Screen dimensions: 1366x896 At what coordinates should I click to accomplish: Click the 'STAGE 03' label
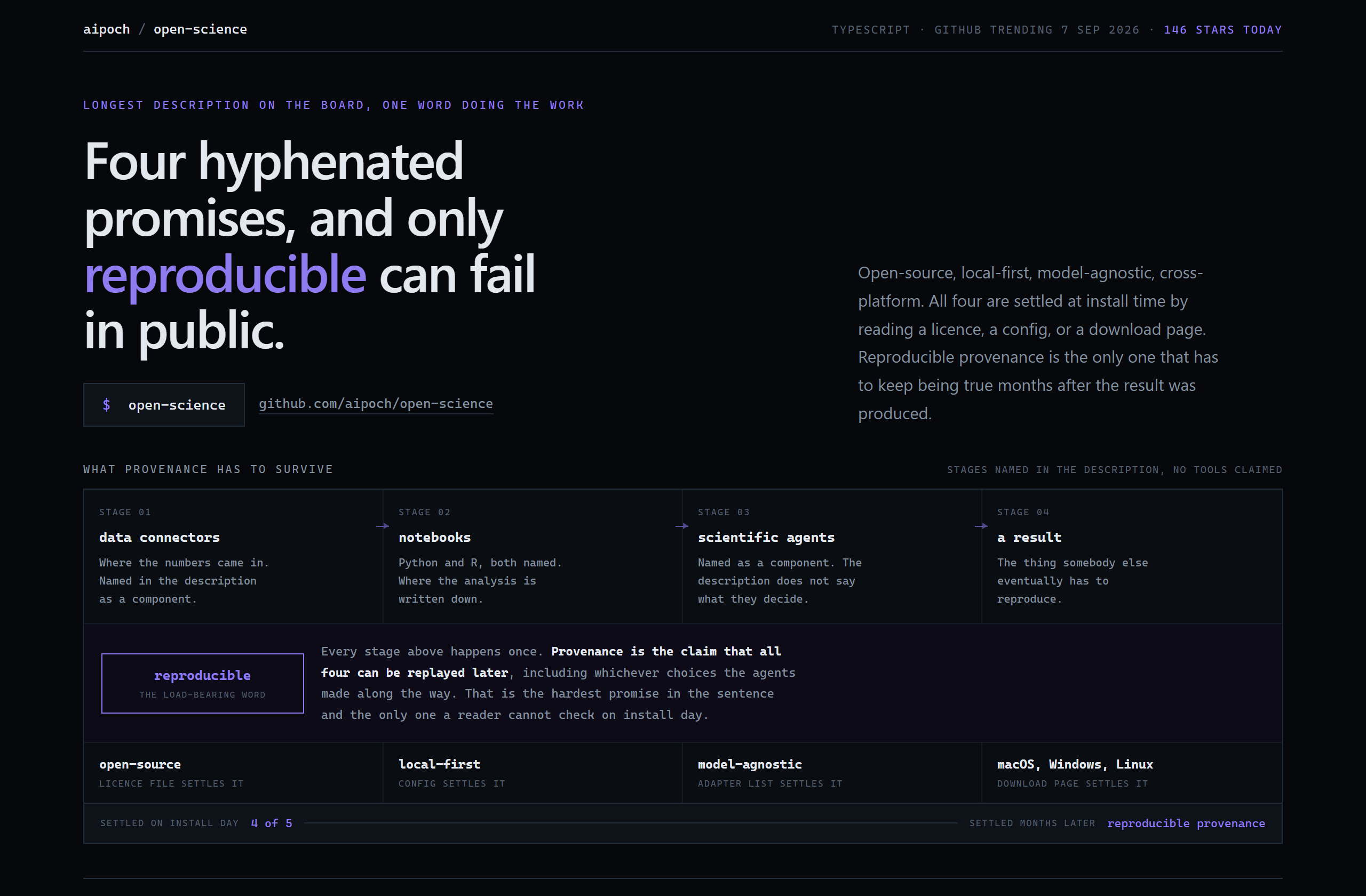[724, 512]
